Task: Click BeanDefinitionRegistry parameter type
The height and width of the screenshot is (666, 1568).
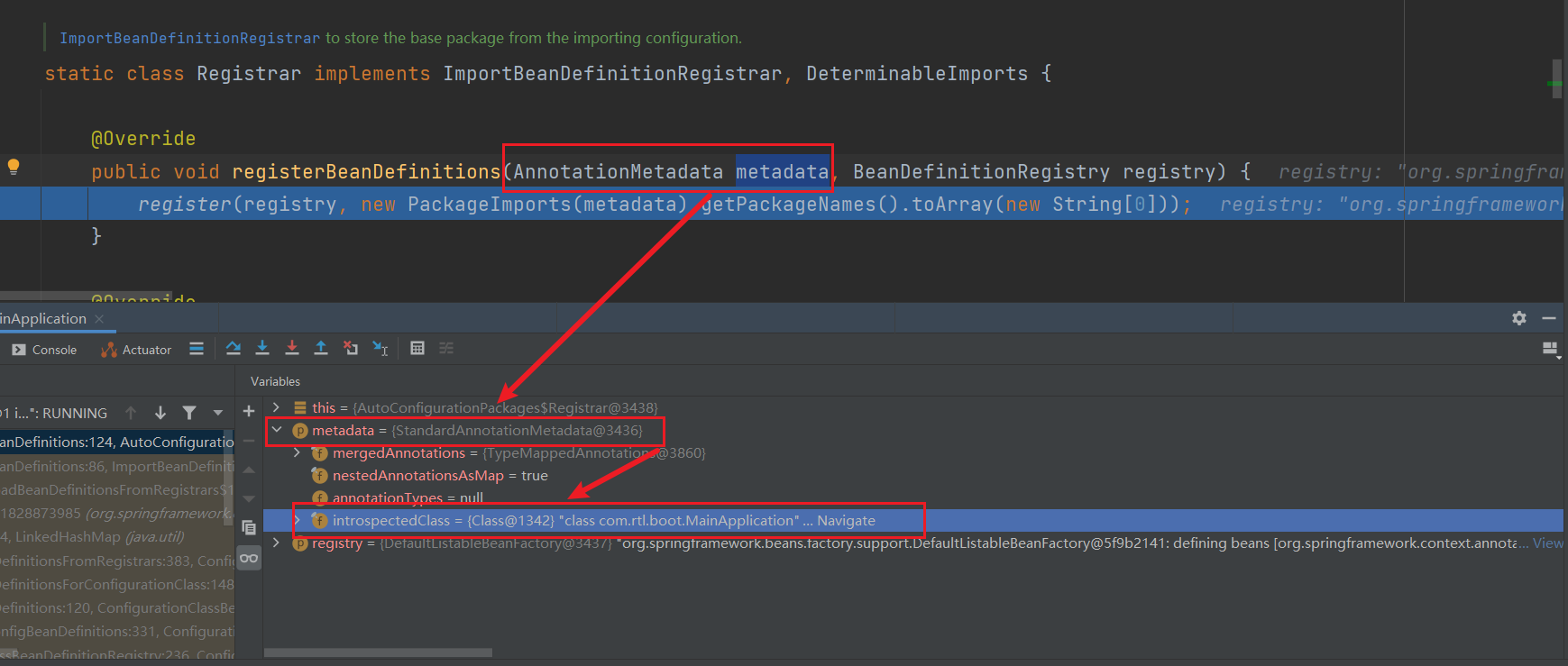Action: pos(981,171)
